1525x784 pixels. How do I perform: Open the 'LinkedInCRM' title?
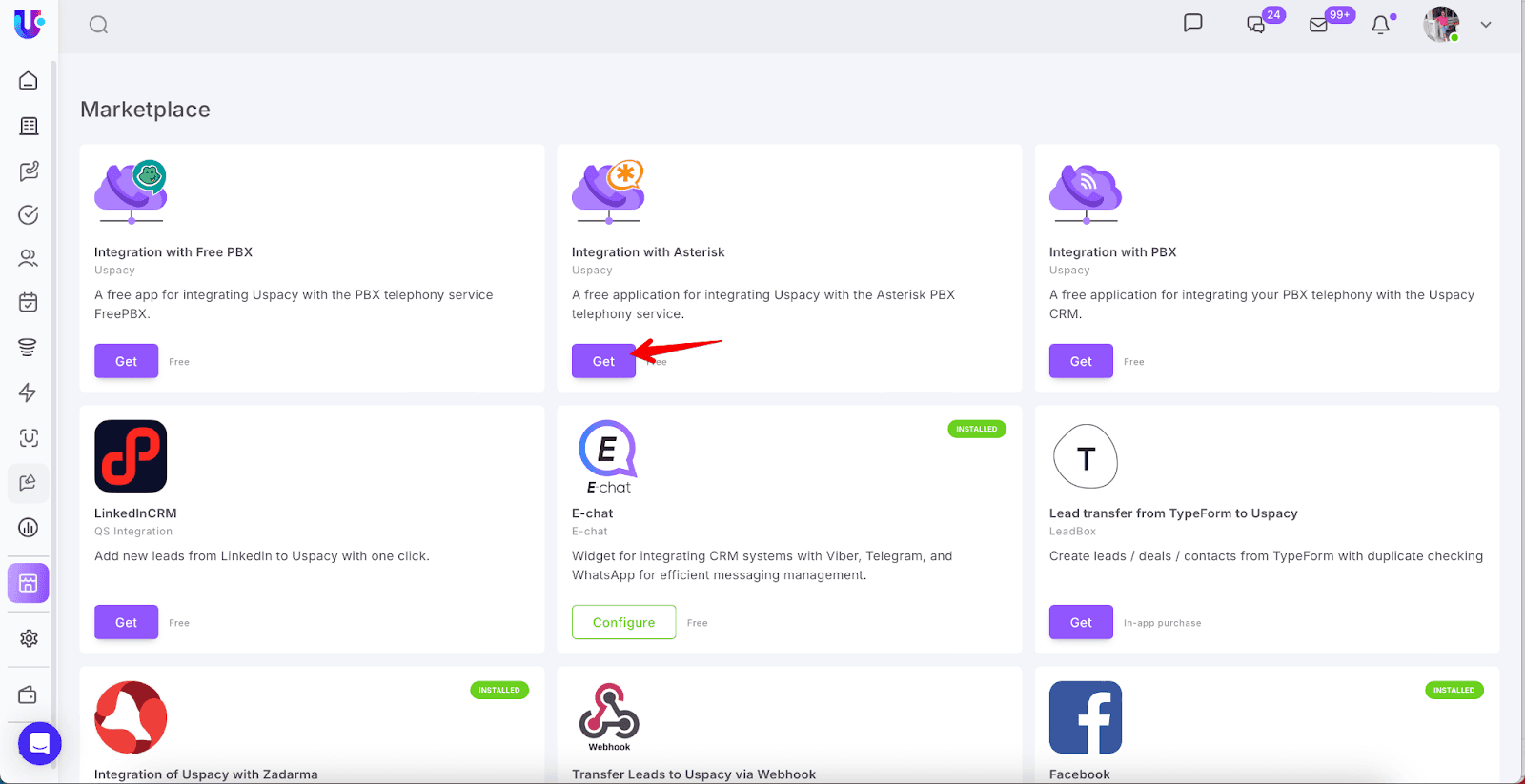coord(135,513)
